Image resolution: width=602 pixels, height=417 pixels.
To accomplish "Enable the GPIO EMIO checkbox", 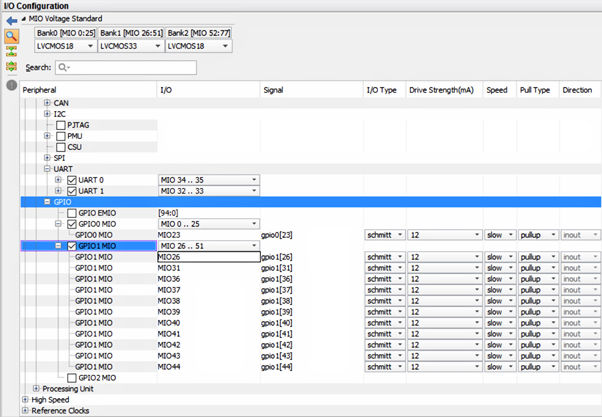I will coord(72,213).
